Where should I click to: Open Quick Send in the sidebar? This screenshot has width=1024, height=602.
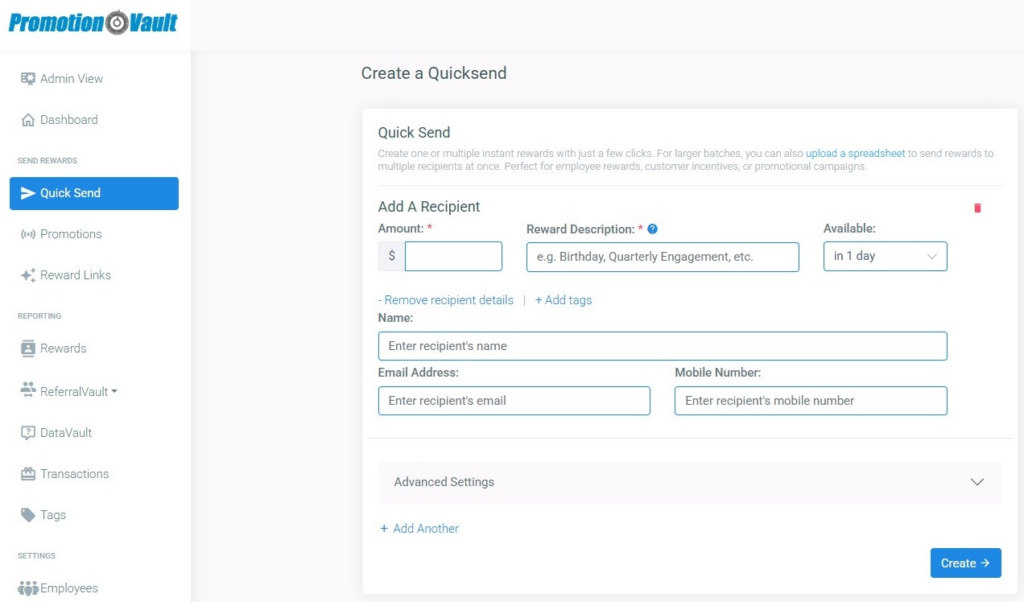click(94, 193)
